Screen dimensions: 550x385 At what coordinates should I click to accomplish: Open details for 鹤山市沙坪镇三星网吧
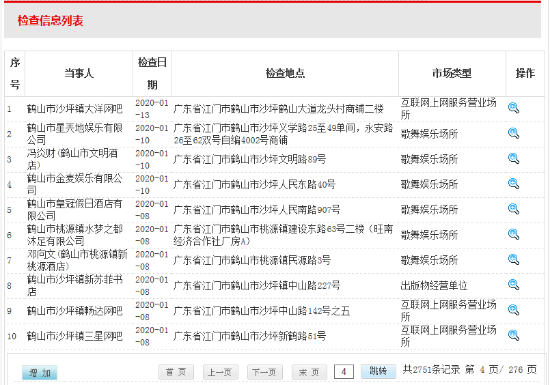pyautogui.click(x=513, y=335)
